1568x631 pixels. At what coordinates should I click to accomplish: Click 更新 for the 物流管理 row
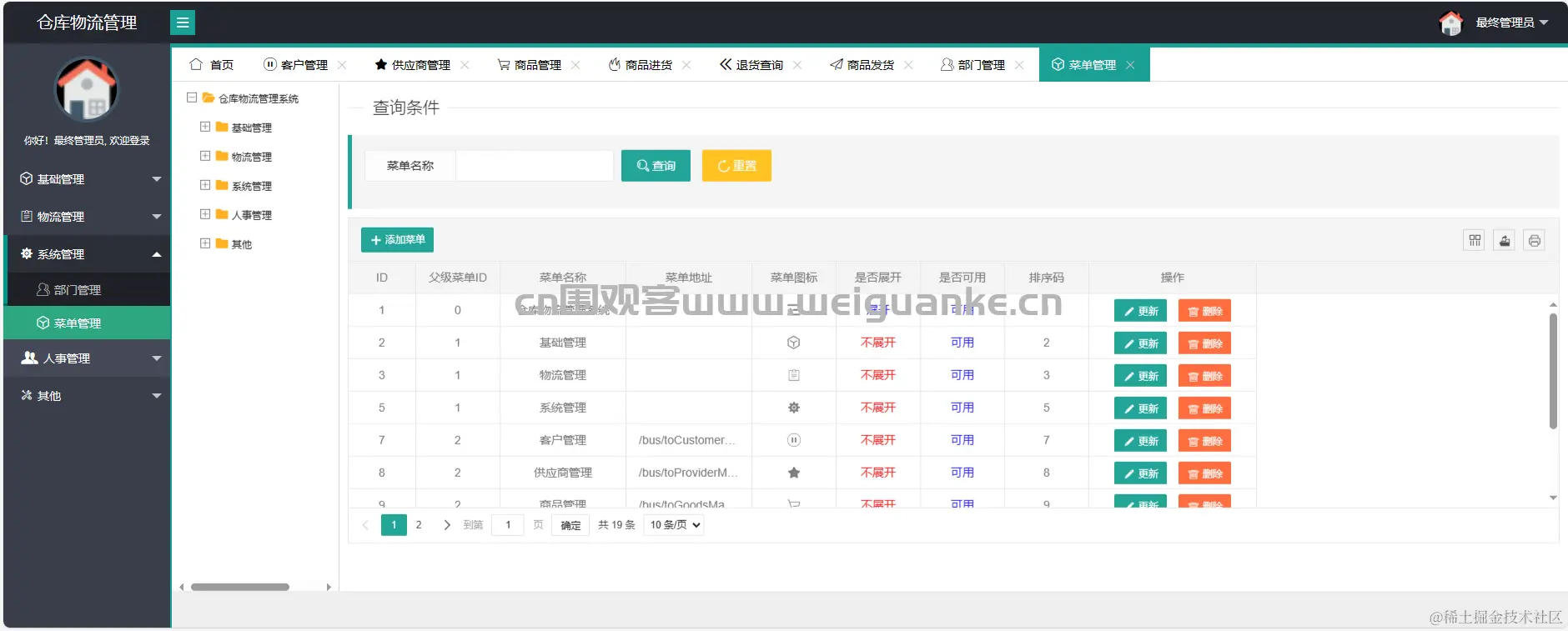pos(1140,376)
